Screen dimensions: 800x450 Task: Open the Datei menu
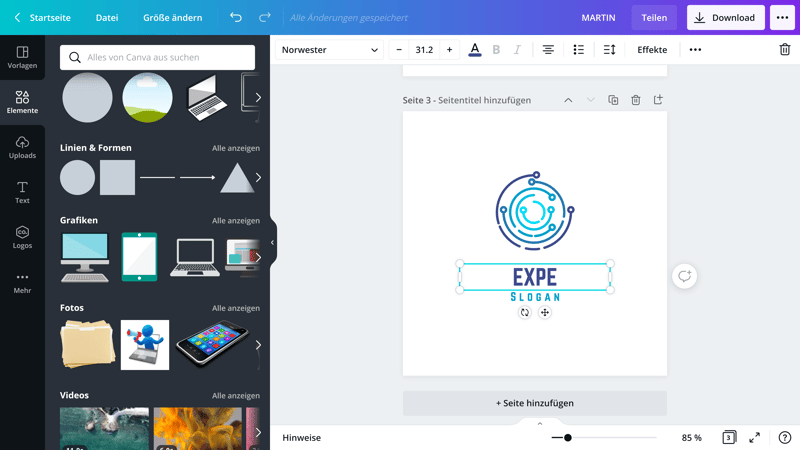coord(106,18)
